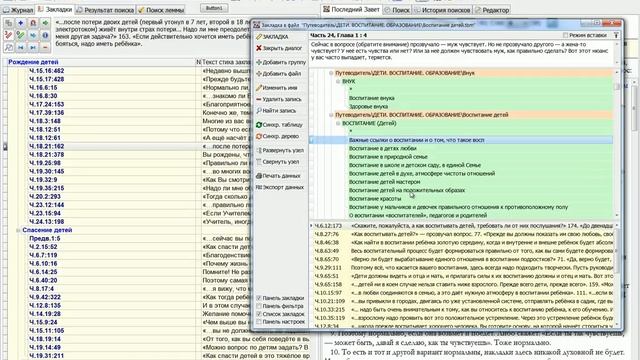Select verse row Ч.10.21:109 in dialog
Viewport: 640px width, 360px height.
pos(463,301)
